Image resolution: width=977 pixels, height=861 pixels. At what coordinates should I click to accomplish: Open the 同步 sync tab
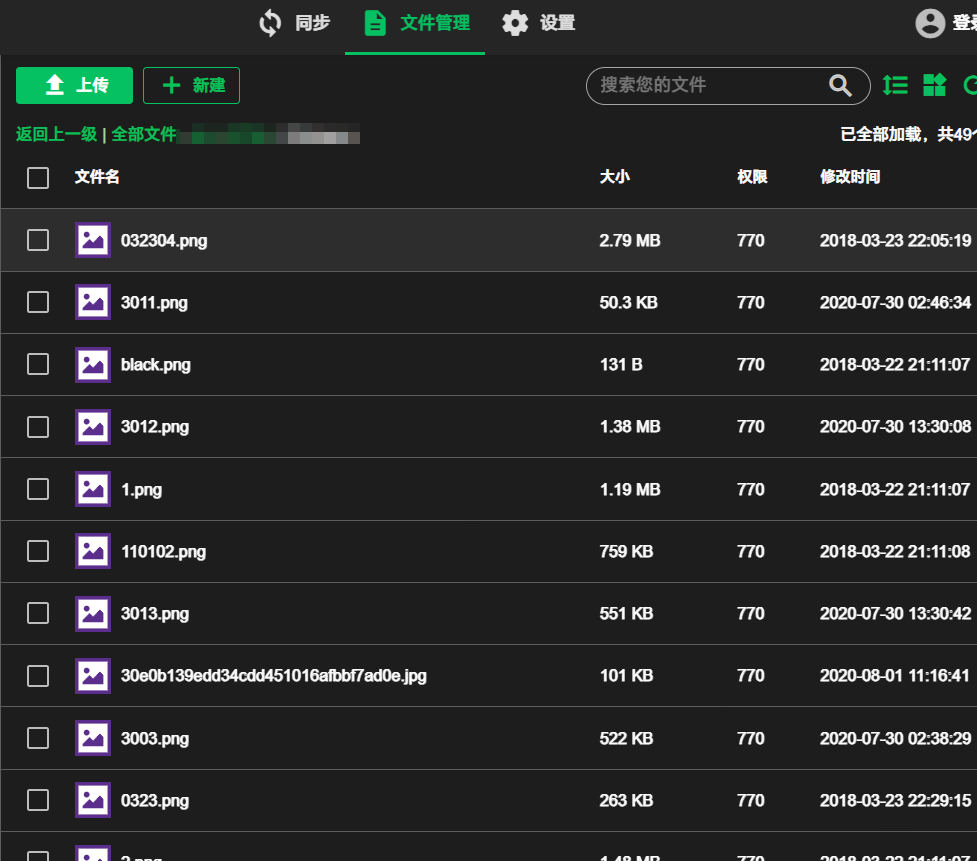(294, 23)
